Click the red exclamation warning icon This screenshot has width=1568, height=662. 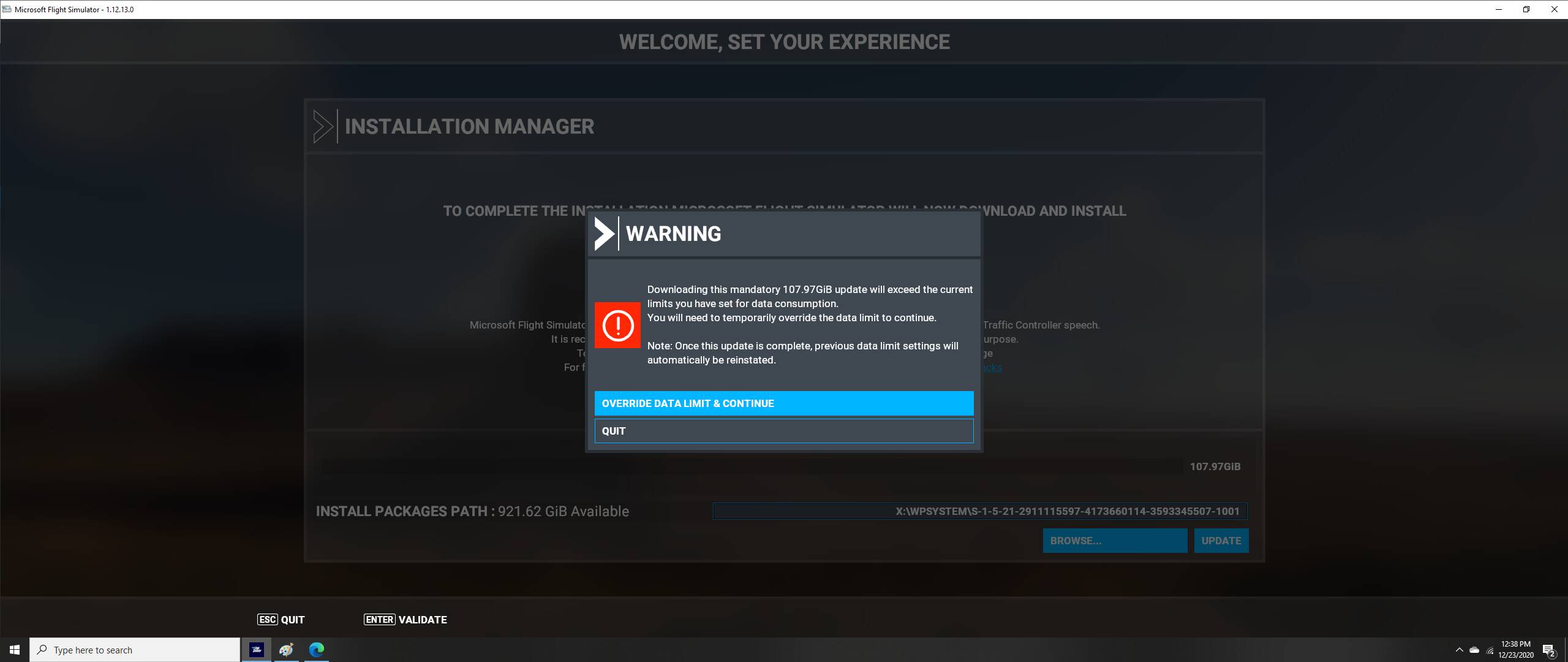(617, 325)
